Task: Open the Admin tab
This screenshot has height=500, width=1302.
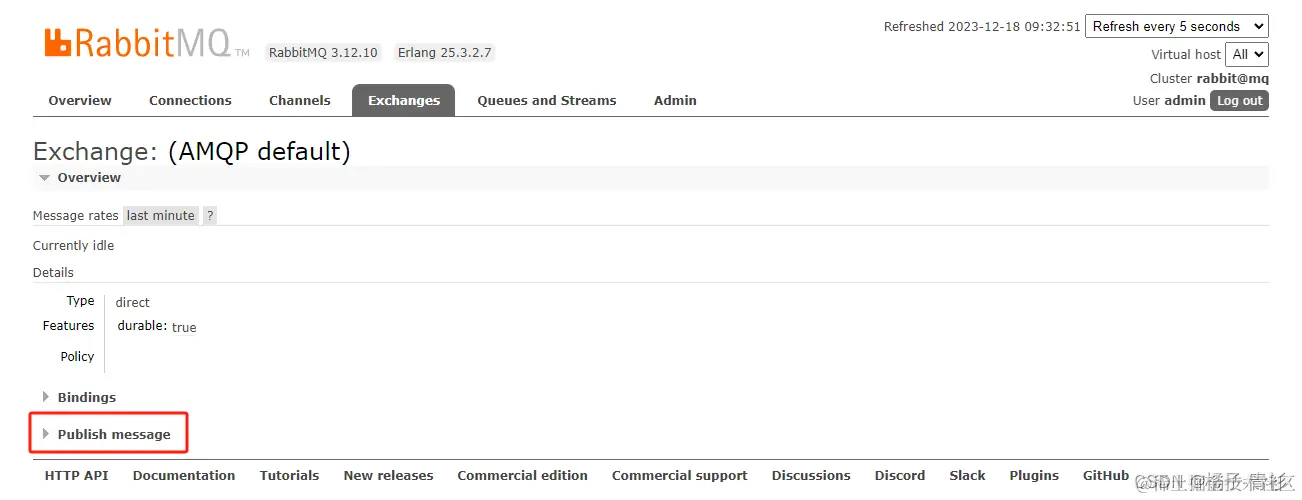Action: click(x=675, y=100)
